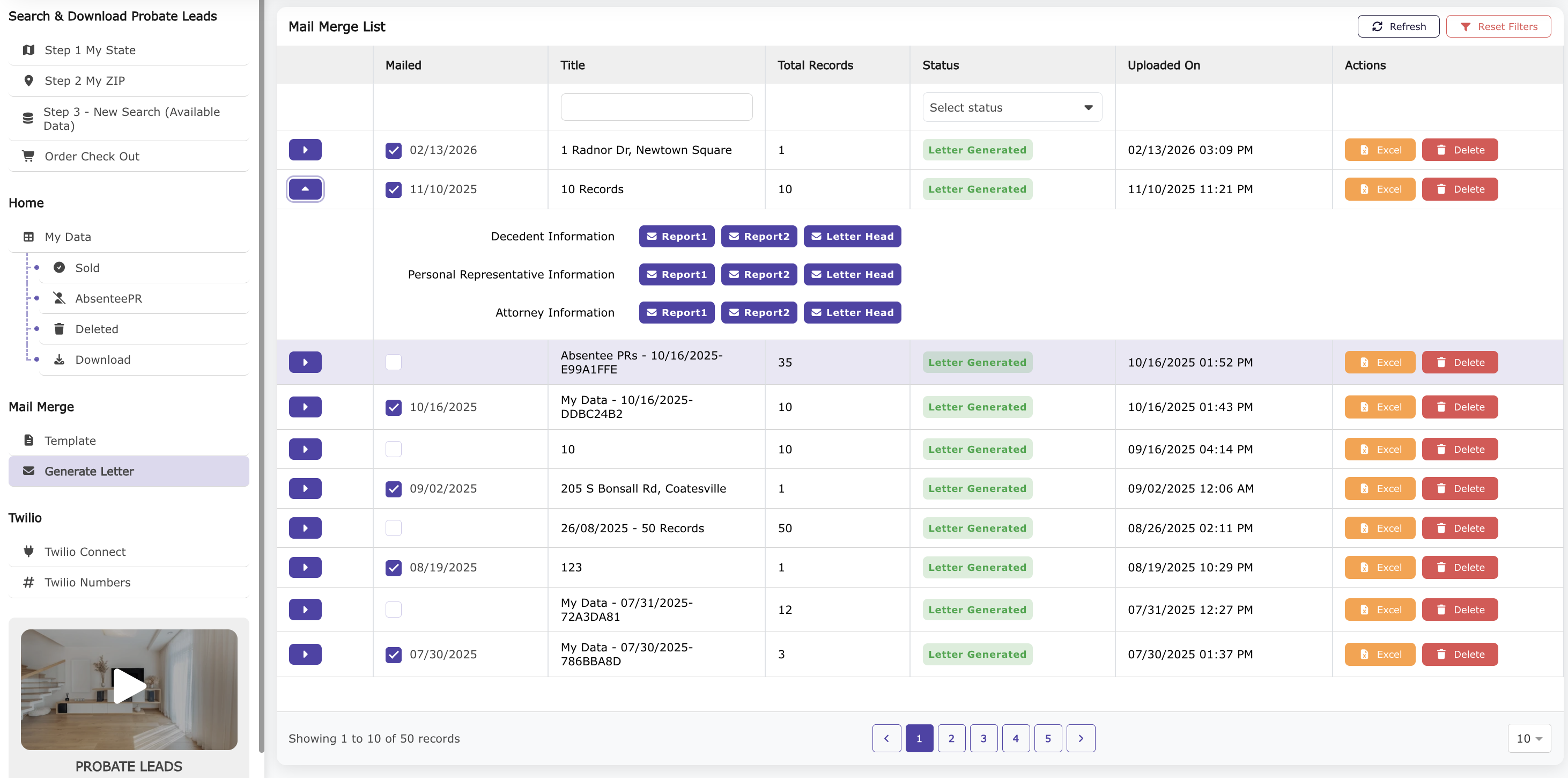Delete the 205 S Bonsall Rd entry
Image resolution: width=1568 pixels, height=778 pixels.
pos(1459,488)
